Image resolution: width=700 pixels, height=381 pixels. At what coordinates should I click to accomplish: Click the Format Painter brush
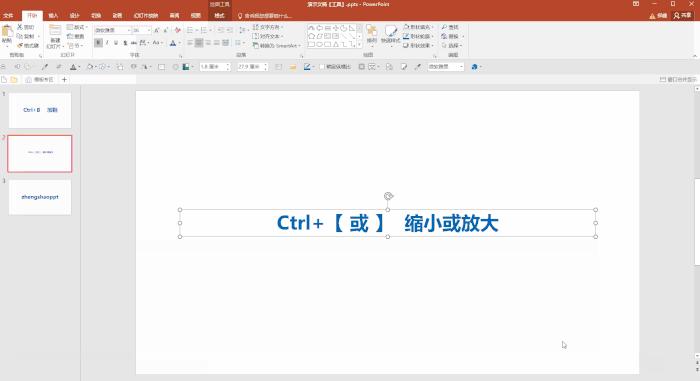tap(20, 46)
